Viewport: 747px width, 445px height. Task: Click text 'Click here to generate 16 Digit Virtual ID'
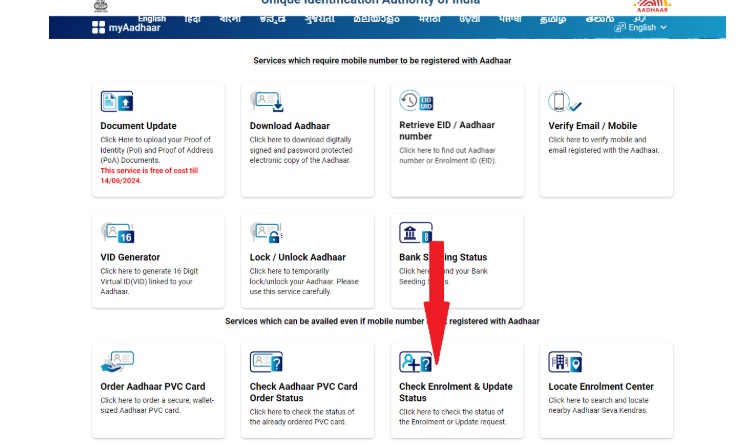click(149, 281)
